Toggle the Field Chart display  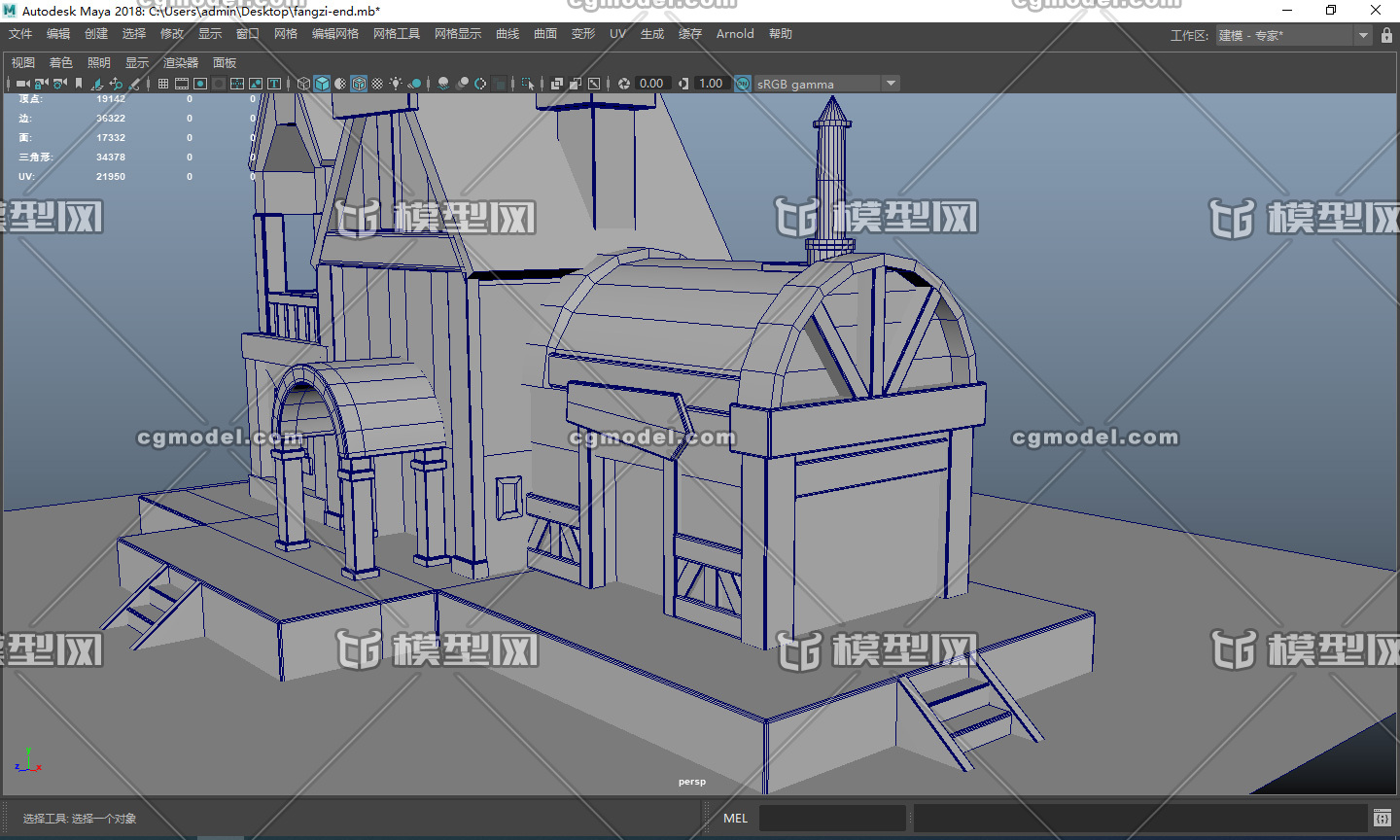pyautogui.click(x=237, y=84)
